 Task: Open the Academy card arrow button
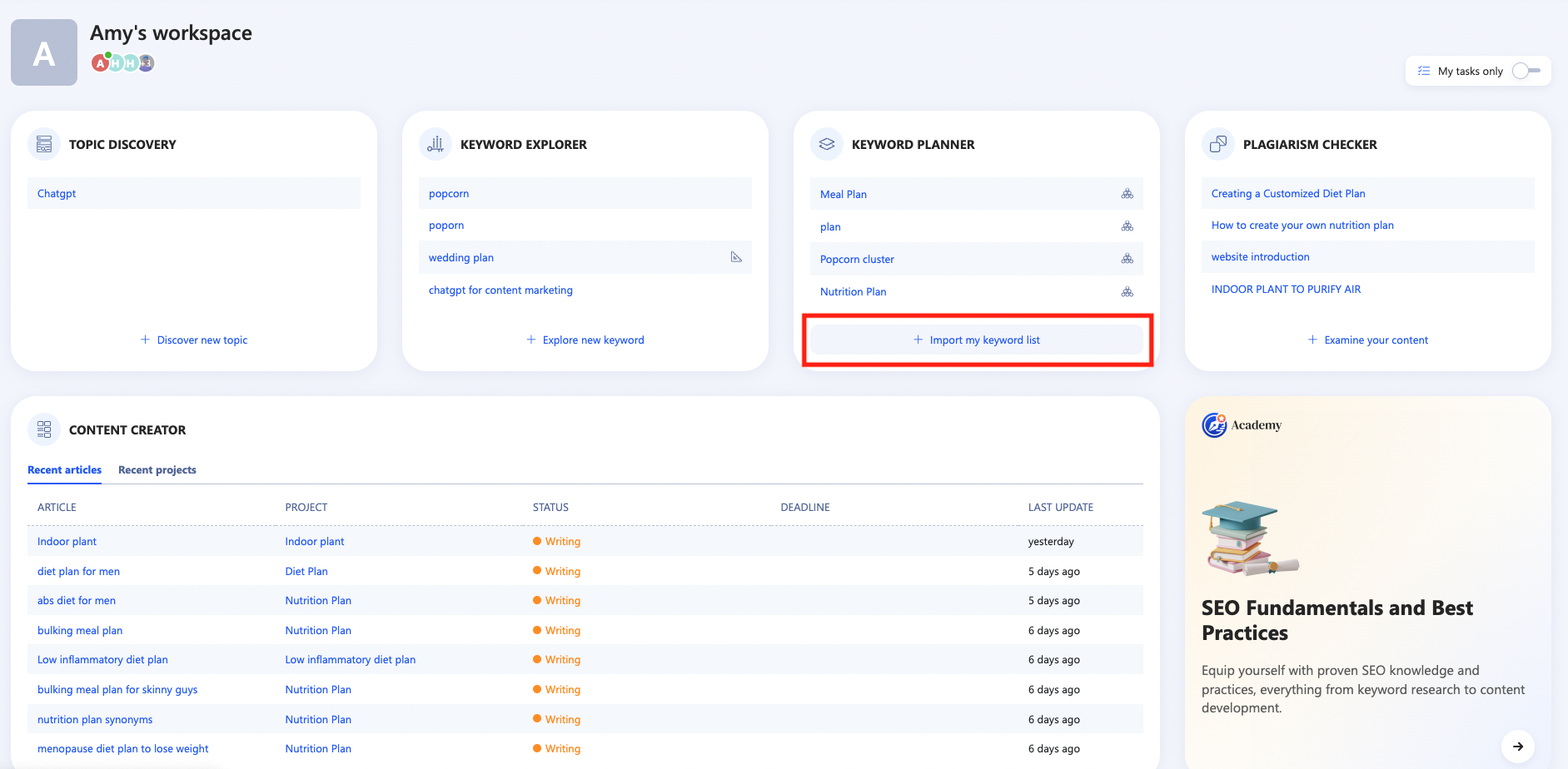point(1517,746)
